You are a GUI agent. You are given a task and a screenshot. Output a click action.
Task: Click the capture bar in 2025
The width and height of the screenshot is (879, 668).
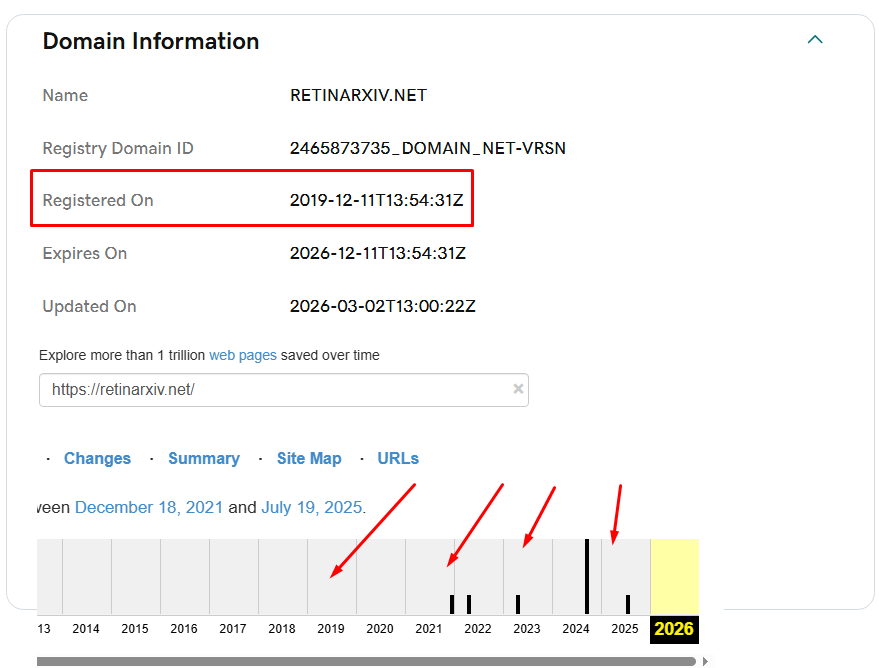click(628, 604)
